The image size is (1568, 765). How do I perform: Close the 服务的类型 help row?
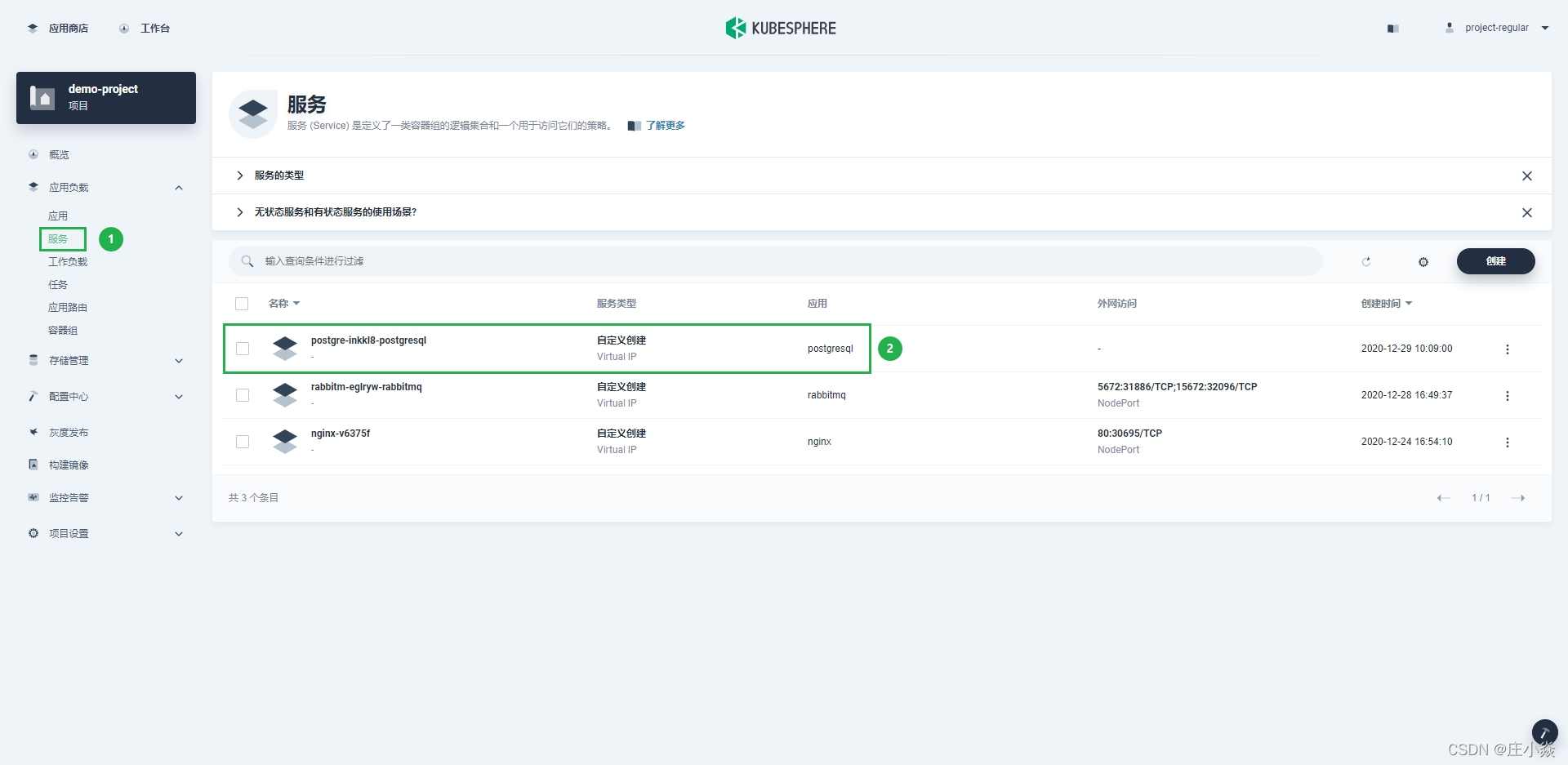(1527, 176)
